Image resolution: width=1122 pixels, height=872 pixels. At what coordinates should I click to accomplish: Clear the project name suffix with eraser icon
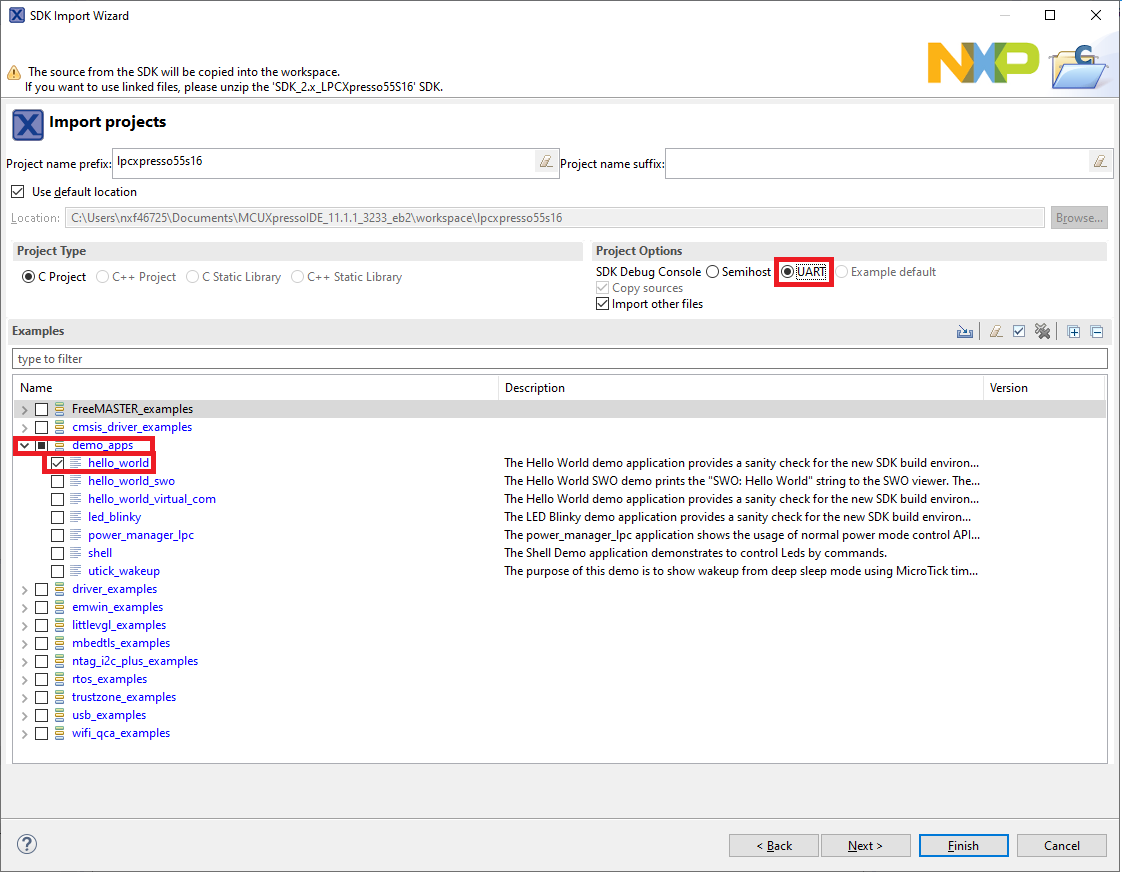[1099, 161]
